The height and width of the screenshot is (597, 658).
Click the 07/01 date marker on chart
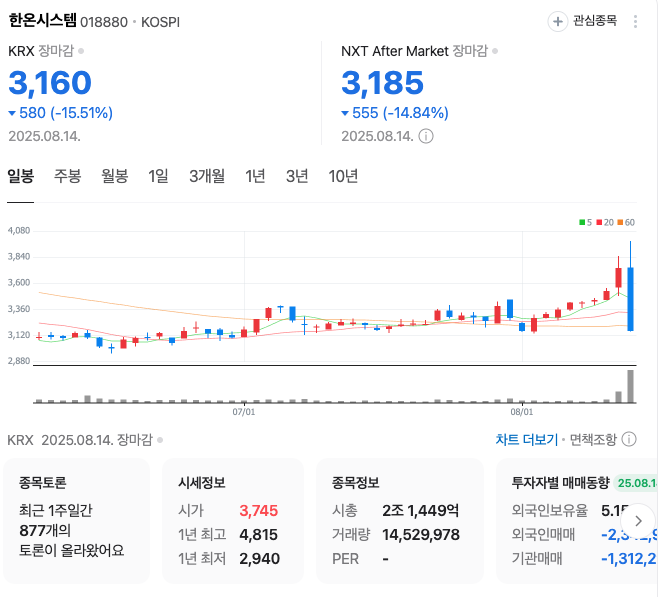point(244,412)
